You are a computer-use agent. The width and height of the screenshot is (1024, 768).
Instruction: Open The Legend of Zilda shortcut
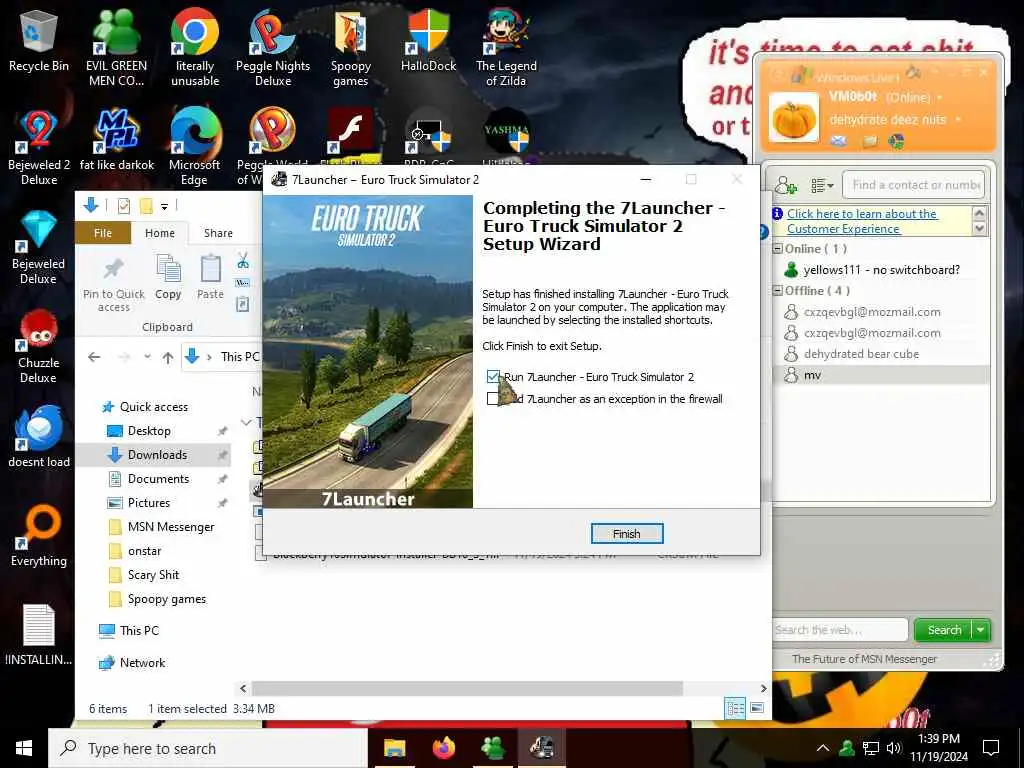point(506,48)
